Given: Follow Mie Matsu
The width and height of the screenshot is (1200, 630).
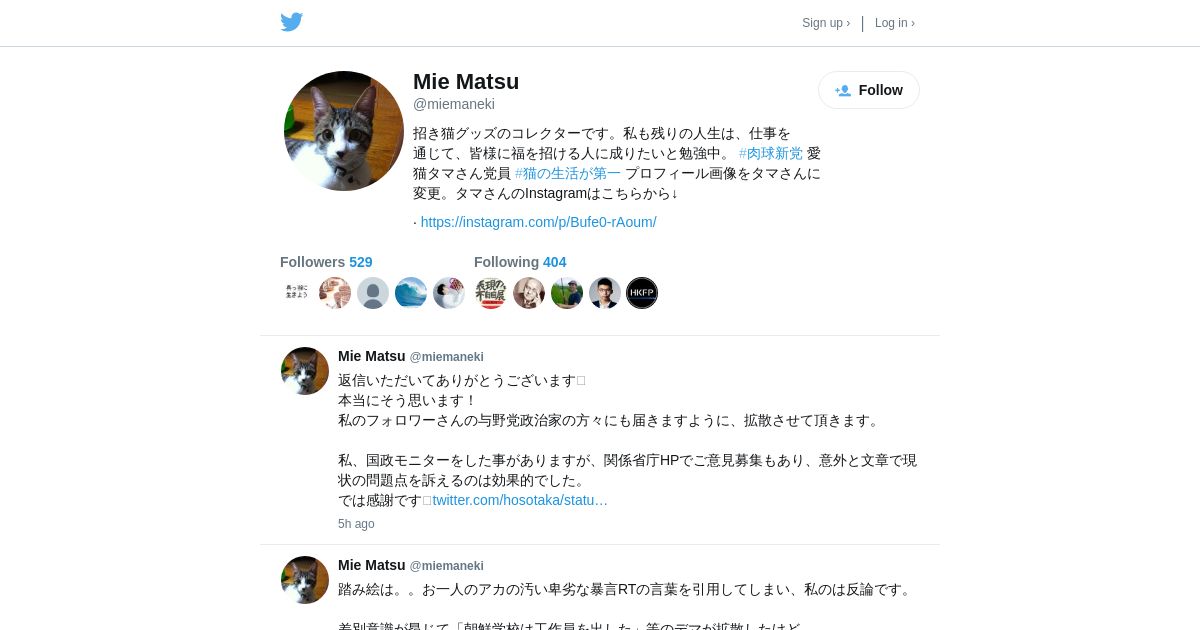Looking at the screenshot, I should [x=869, y=90].
